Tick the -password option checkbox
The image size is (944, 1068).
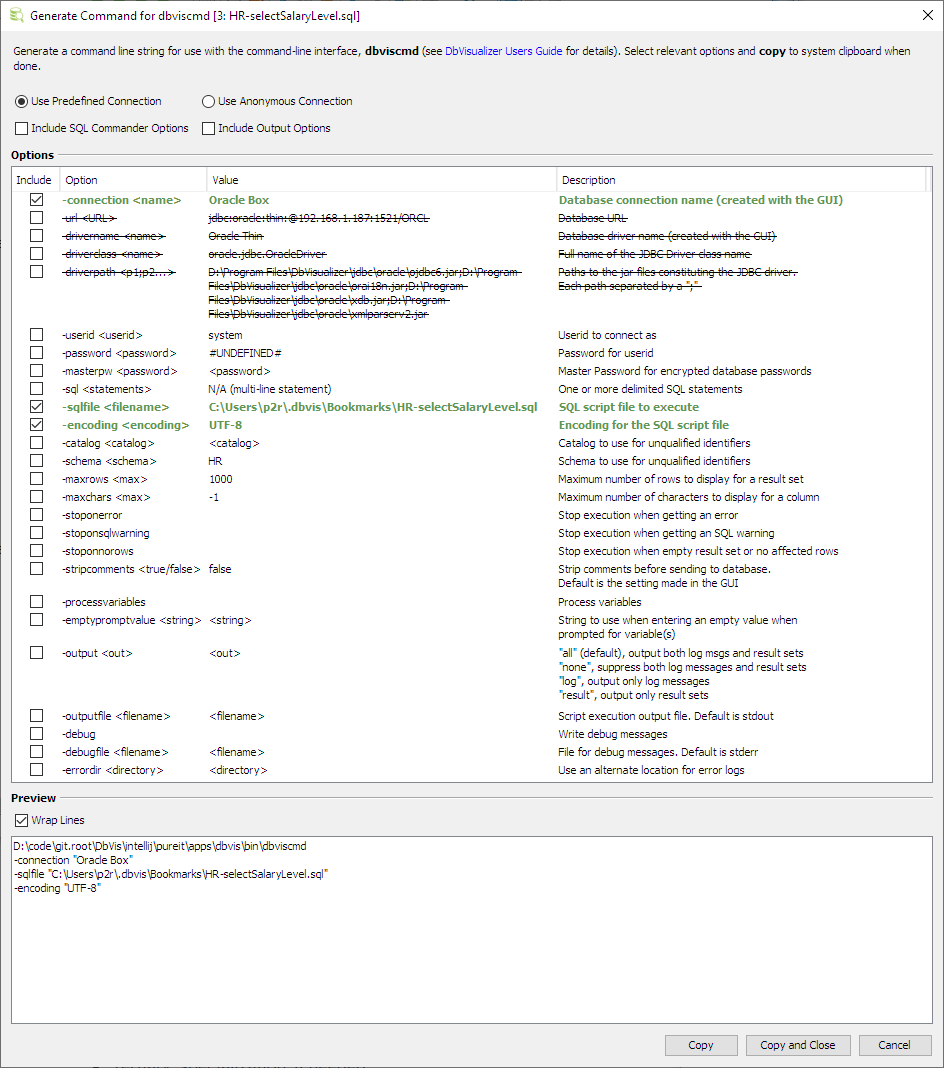click(x=37, y=353)
